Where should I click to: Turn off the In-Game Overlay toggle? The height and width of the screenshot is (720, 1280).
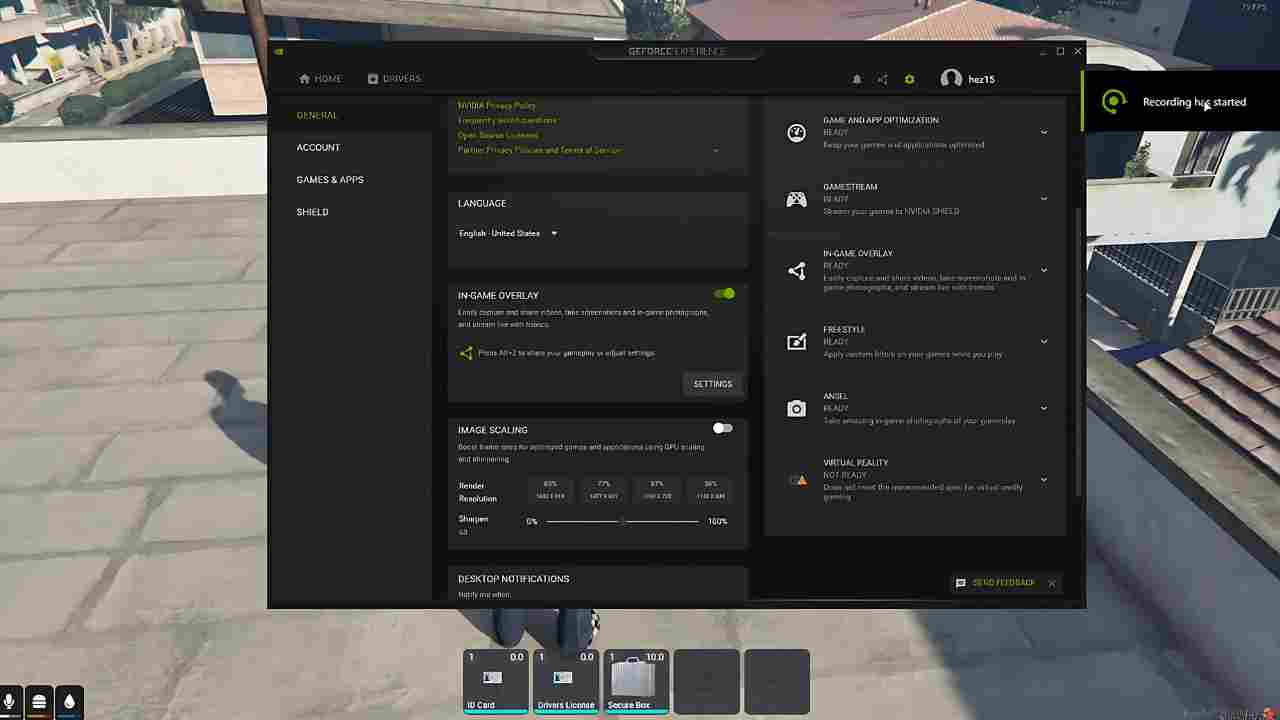(724, 293)
